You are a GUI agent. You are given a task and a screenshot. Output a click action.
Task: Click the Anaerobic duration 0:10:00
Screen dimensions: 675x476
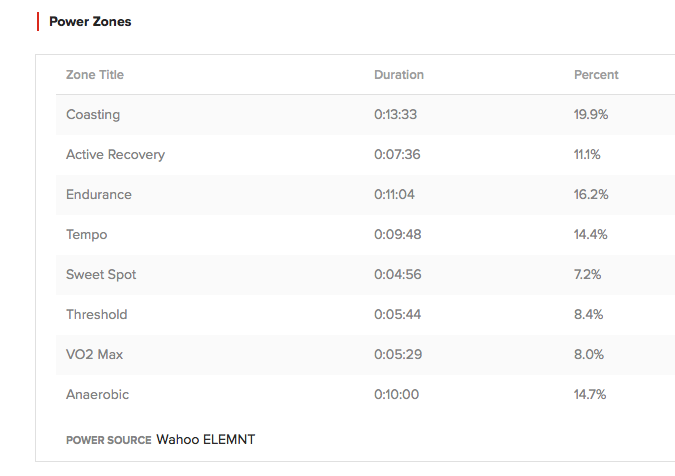(395, 395)
